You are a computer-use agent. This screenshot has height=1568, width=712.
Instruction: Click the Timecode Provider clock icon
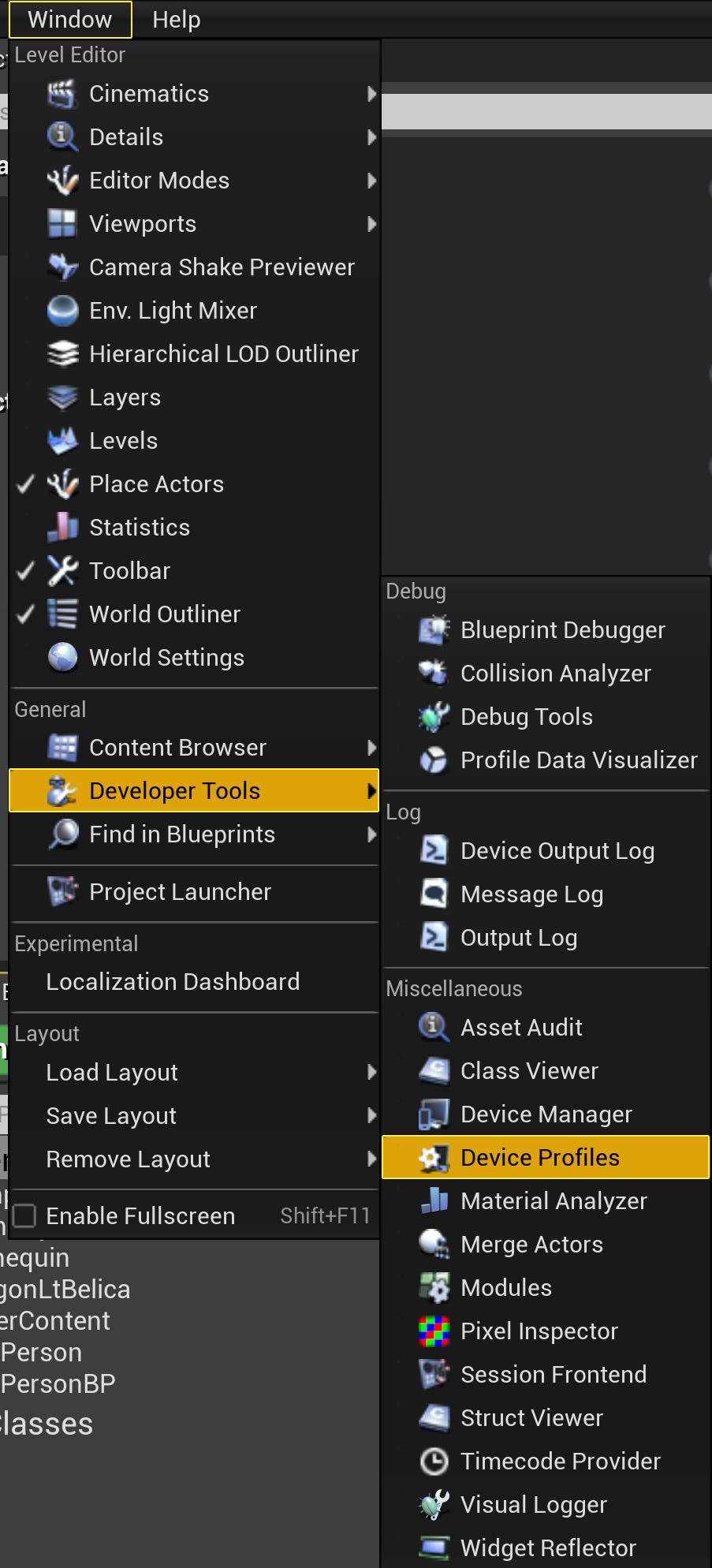434,1462
